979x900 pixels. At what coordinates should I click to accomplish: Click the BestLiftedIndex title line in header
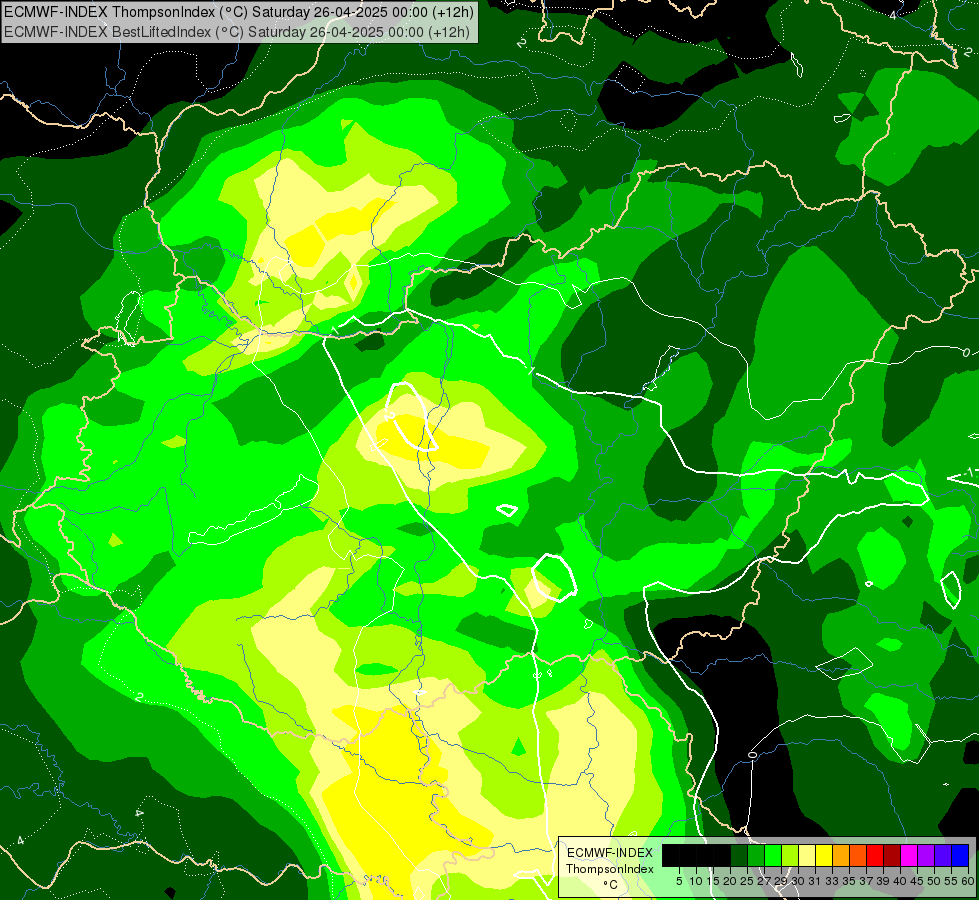tap(237, 31)
